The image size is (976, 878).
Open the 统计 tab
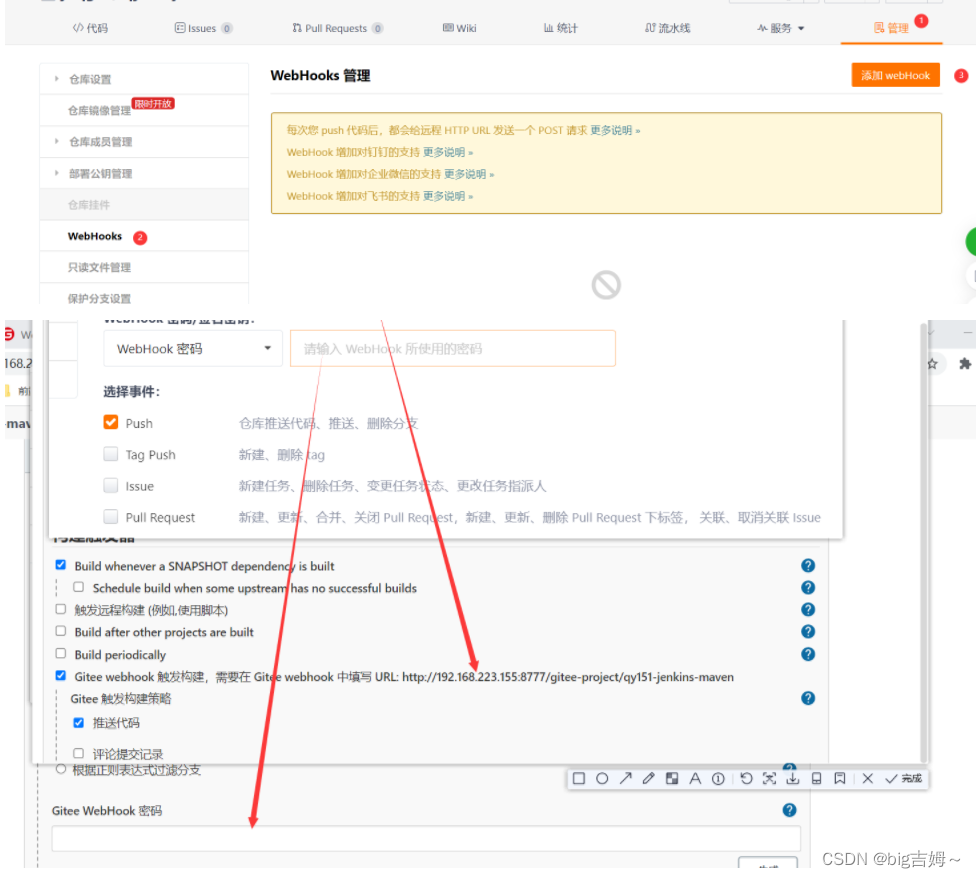click(x=561, y=28)
